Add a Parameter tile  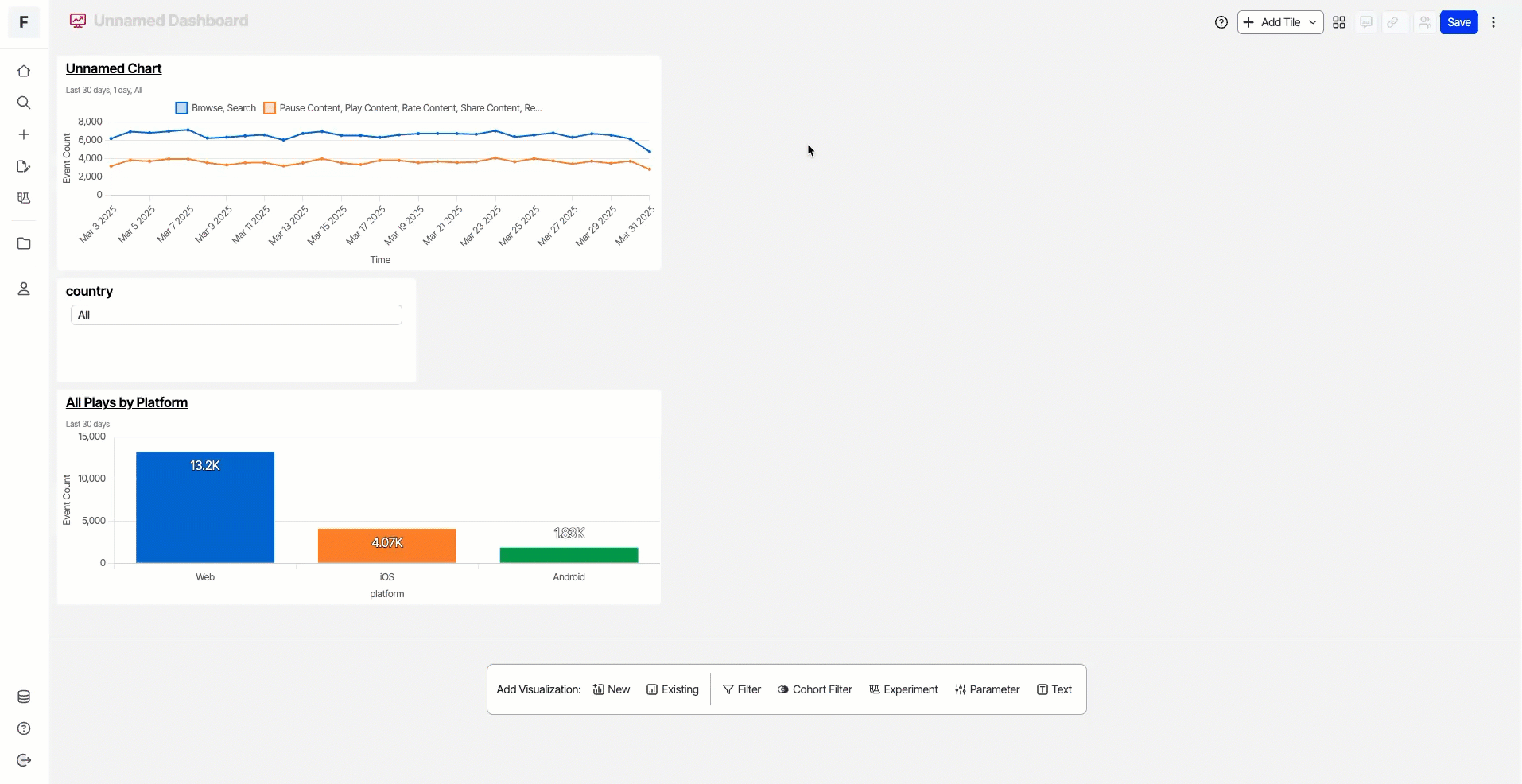pyautogui.click(x=987, y=689)
